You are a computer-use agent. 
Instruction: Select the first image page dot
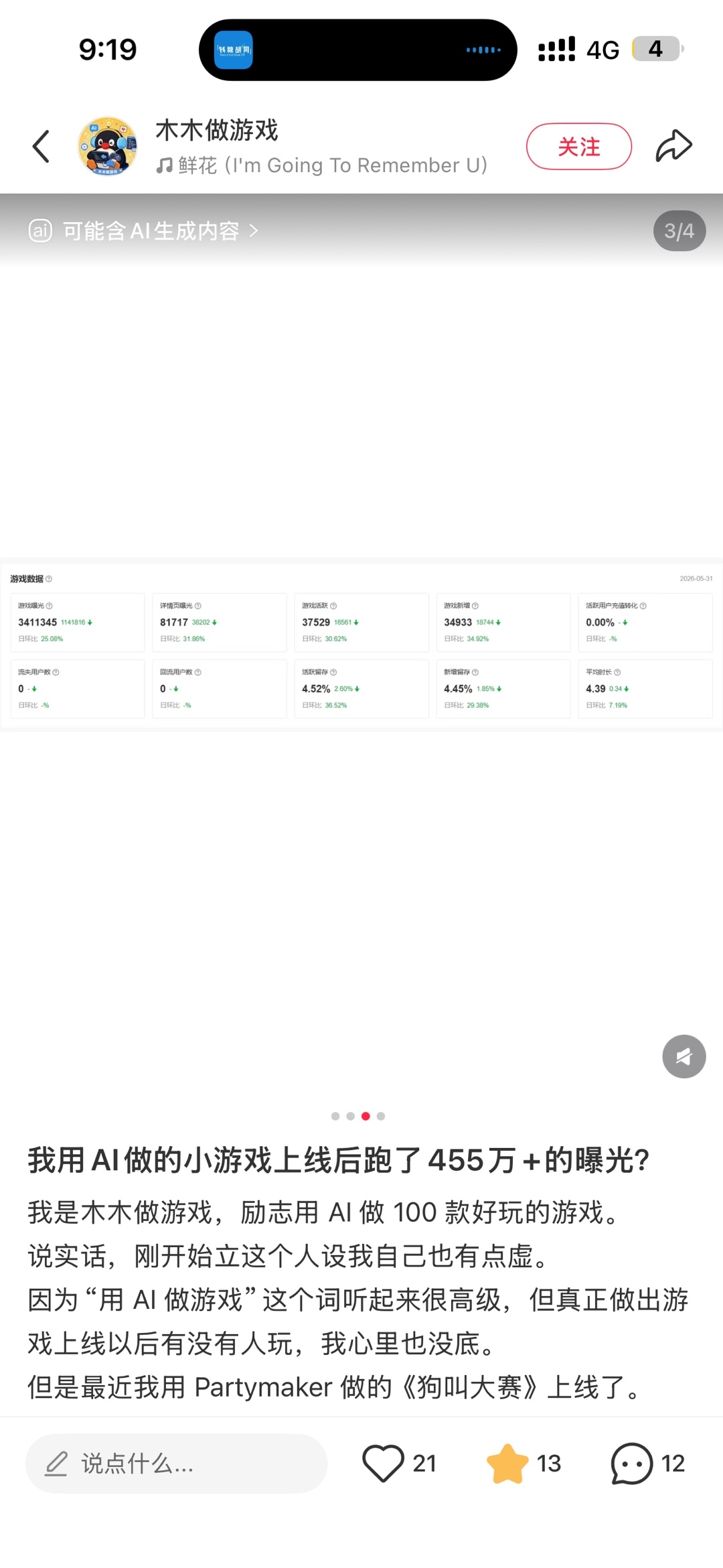pyautogui.click(x=335, y=1116)
